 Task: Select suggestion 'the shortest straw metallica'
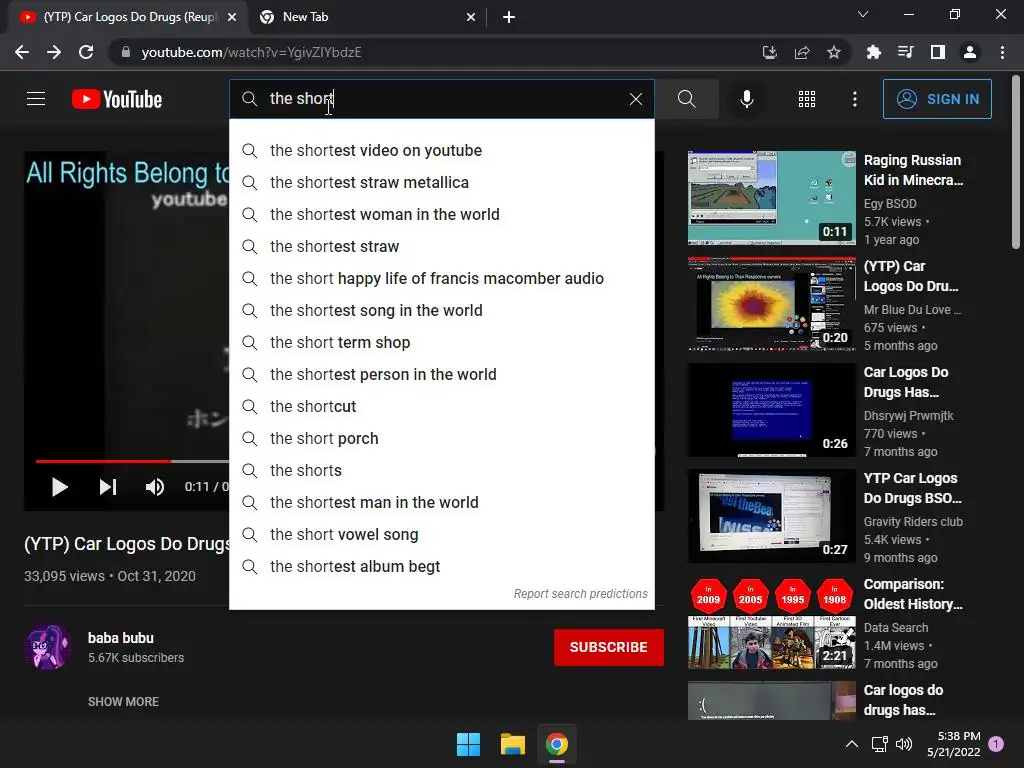[x=441, y=182]
